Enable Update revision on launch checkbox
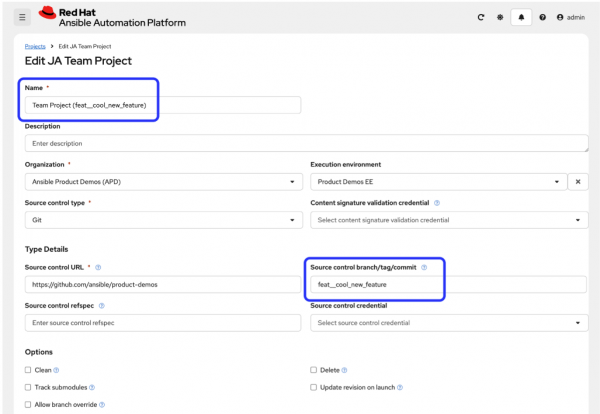Screen dimensions: 600x414 313,387
